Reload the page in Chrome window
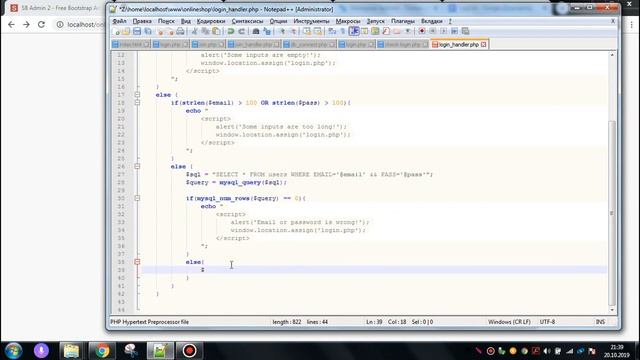Screen dimensions: 640x360 point(41,24)
